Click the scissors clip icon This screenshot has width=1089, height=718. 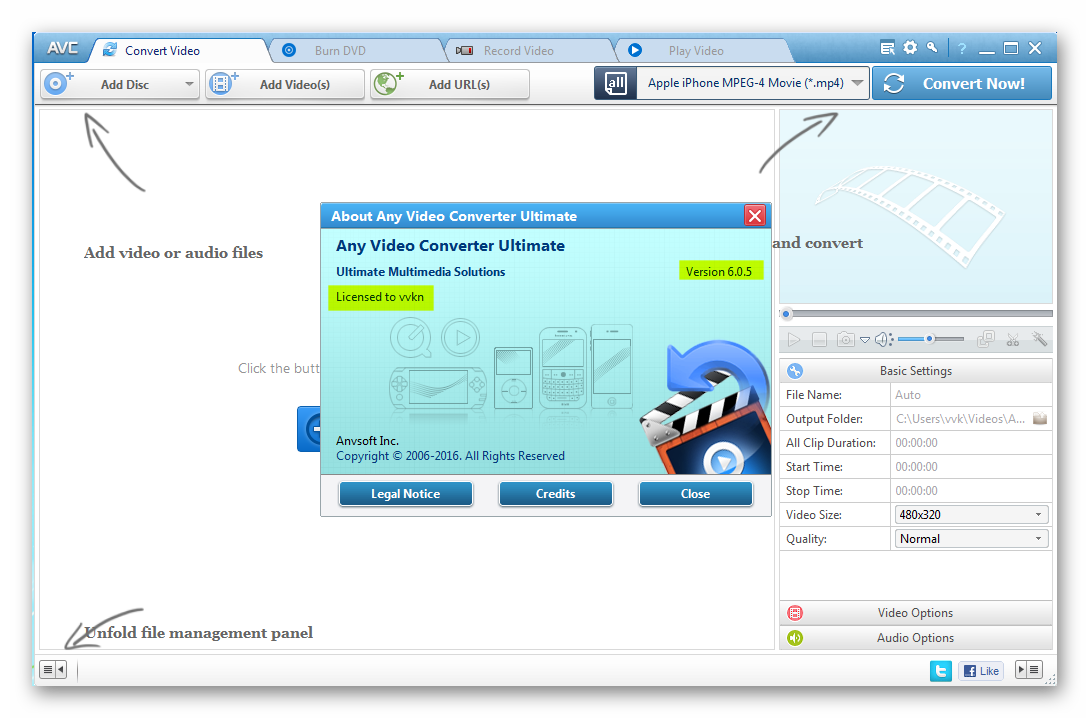click(x=1013, y=340)
